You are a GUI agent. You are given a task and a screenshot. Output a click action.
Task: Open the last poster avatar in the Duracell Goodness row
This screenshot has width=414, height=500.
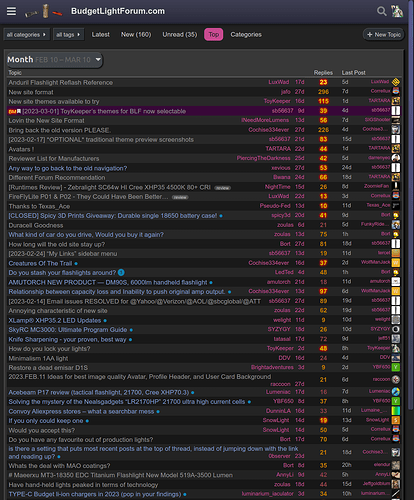[396, 225]
